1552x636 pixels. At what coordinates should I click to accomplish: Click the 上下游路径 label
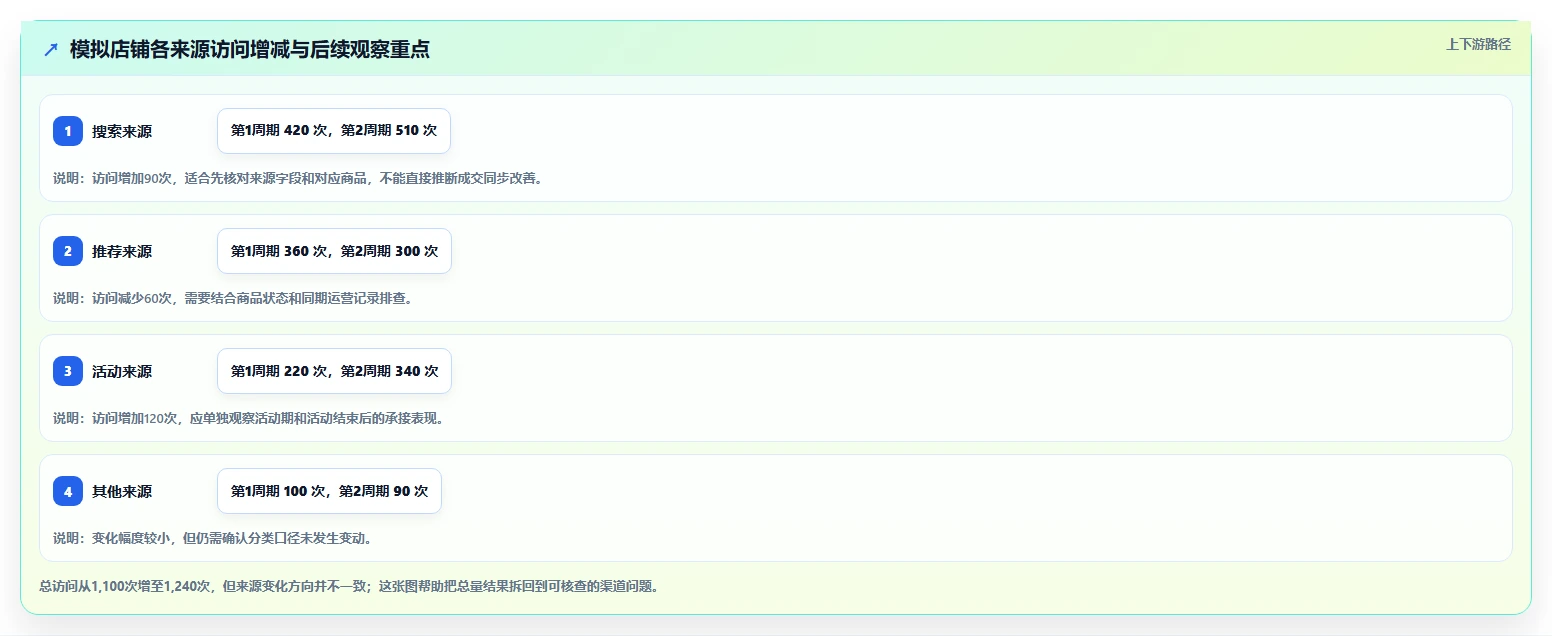point(1478,44)
